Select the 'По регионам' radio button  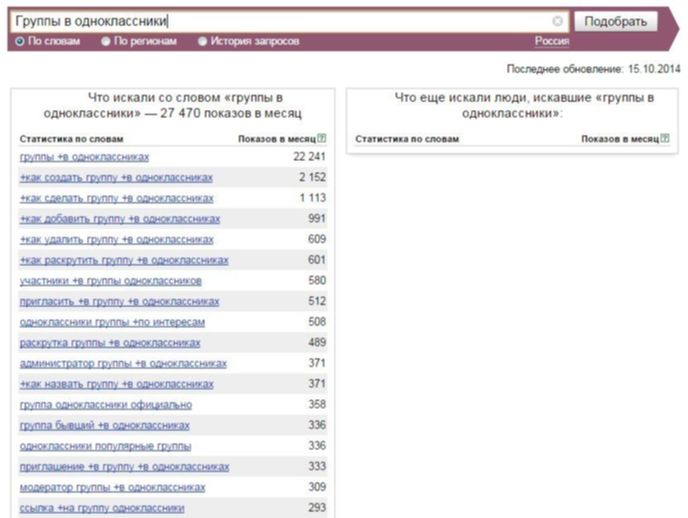click(106, 41)
